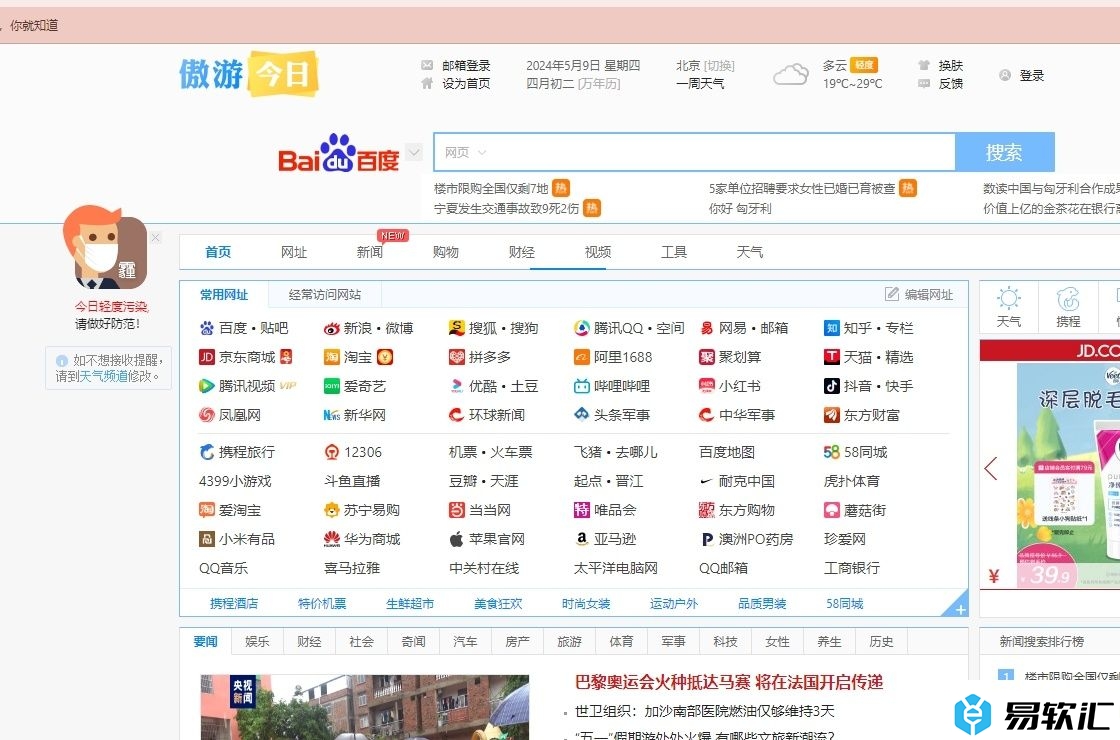Click the blue 搜索 button

(x=1004, y=152)
